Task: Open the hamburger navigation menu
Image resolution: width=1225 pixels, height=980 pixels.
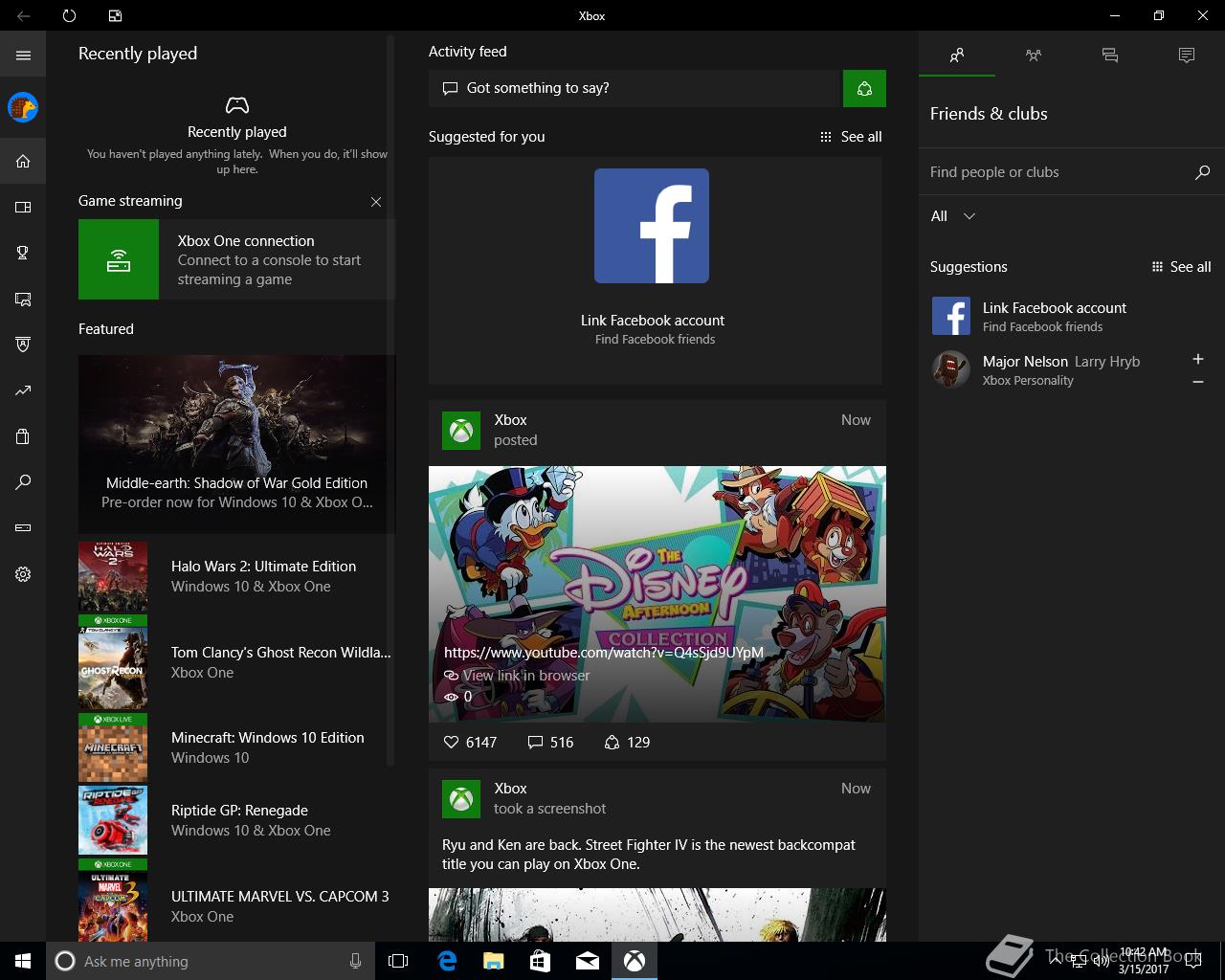Action: [23, 56]
